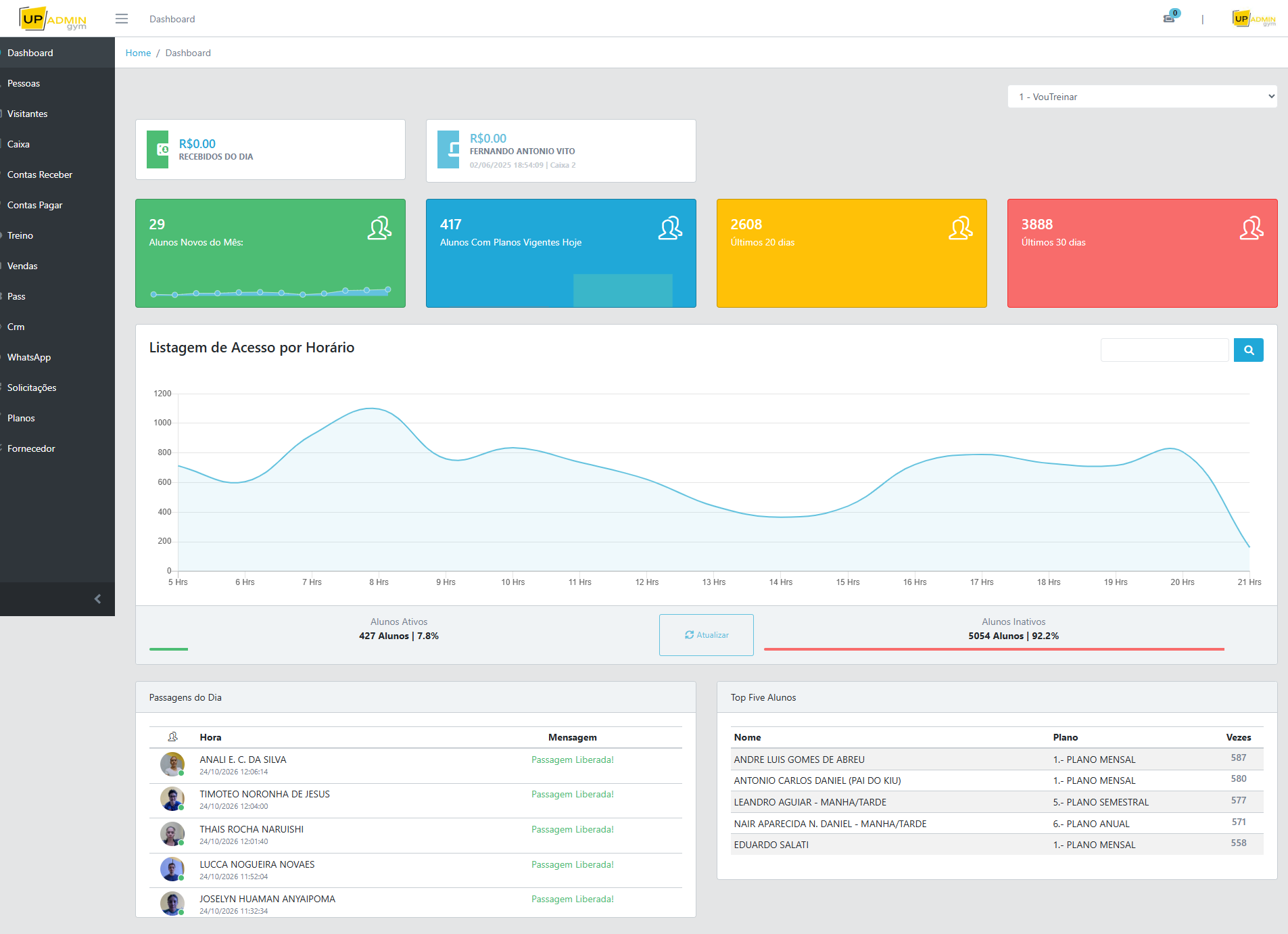Open Caixa in the sidebar
1288x934 pixels.
tap(57, 144)
